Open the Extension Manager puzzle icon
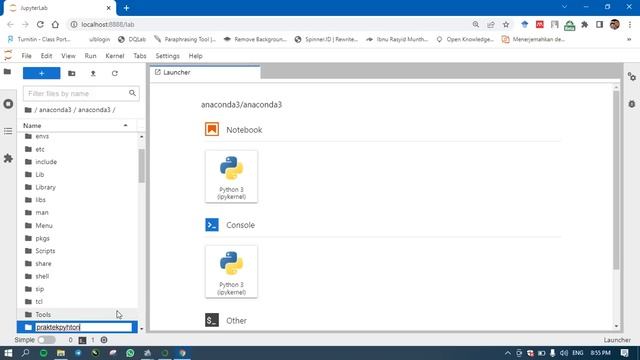This screenshot has width=640, height=360. pos(8,158)
